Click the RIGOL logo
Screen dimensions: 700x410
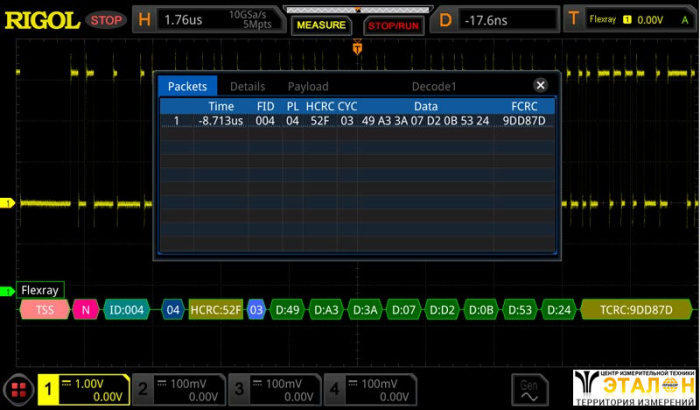pos(40,19)
